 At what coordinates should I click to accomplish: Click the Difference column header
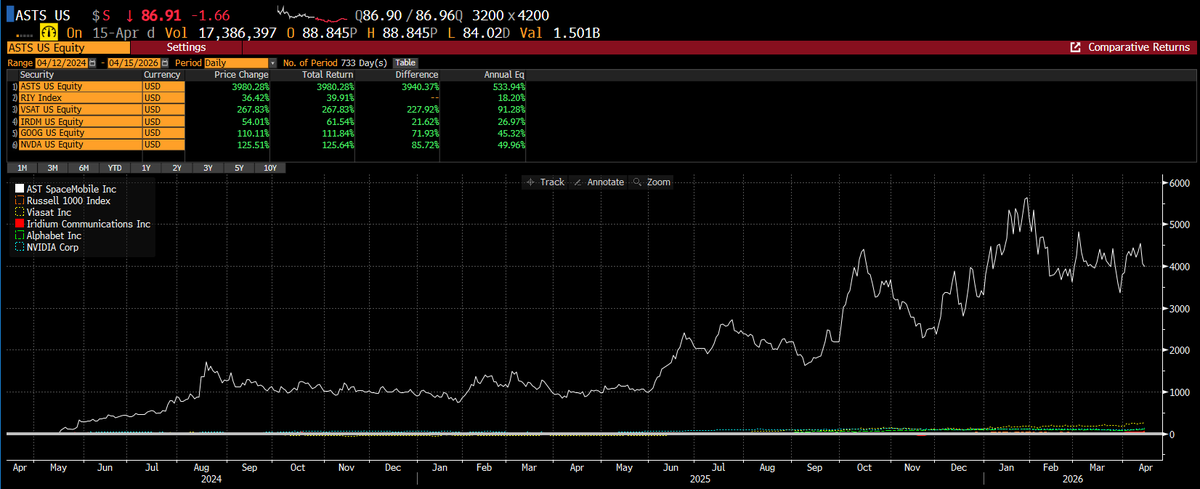pos(418,75)
